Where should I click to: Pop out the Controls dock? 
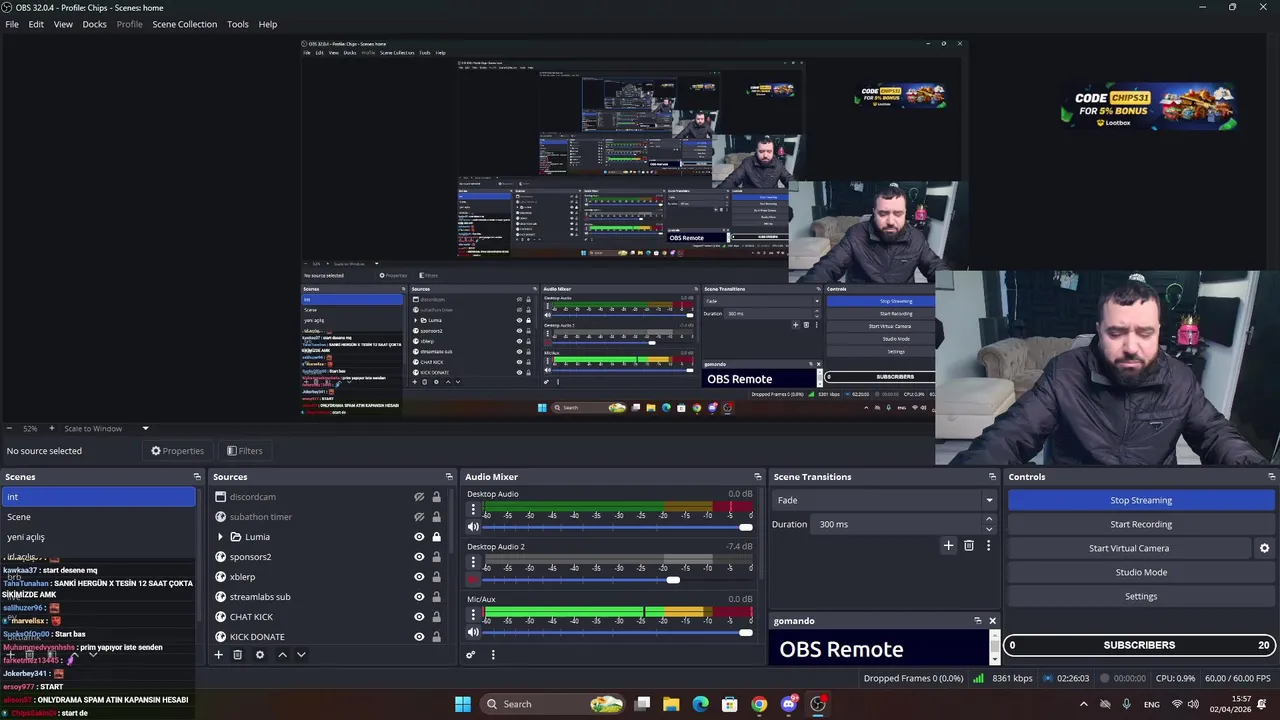(1271, 477)
